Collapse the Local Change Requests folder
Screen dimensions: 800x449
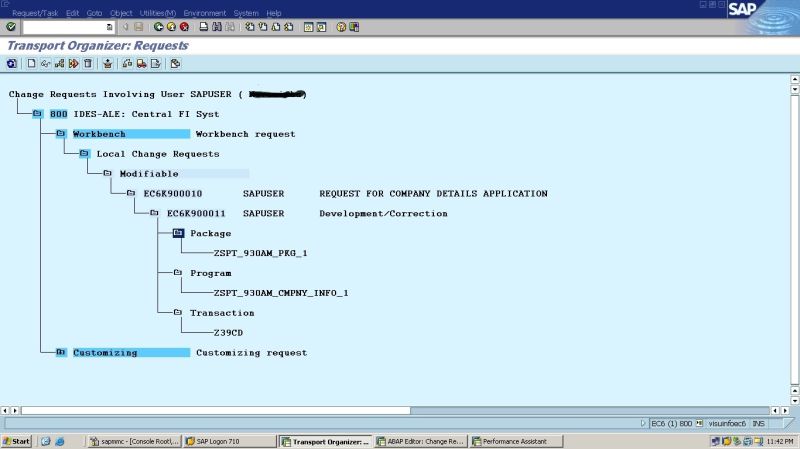[x=84, y=154]
